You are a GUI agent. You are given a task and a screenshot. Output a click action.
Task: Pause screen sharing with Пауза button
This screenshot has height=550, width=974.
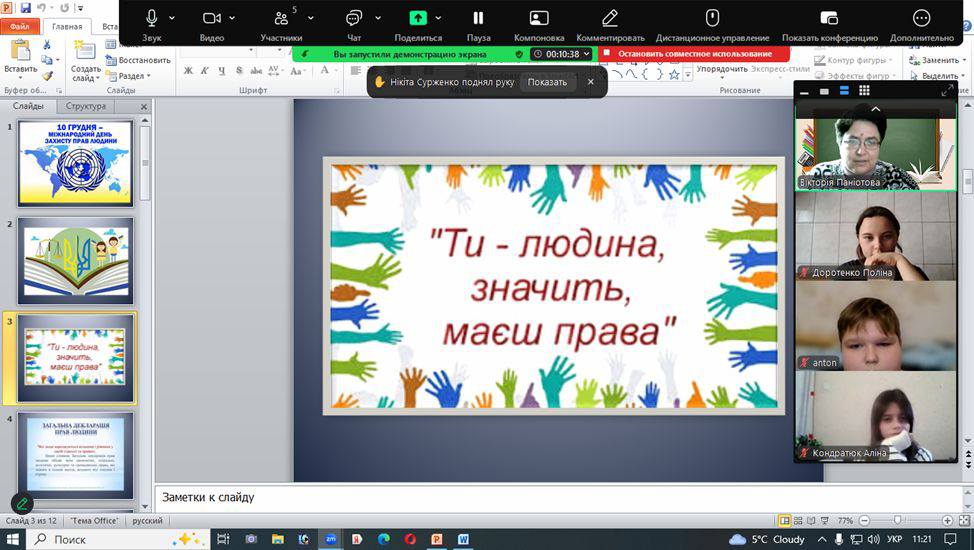tap(478, 18)
